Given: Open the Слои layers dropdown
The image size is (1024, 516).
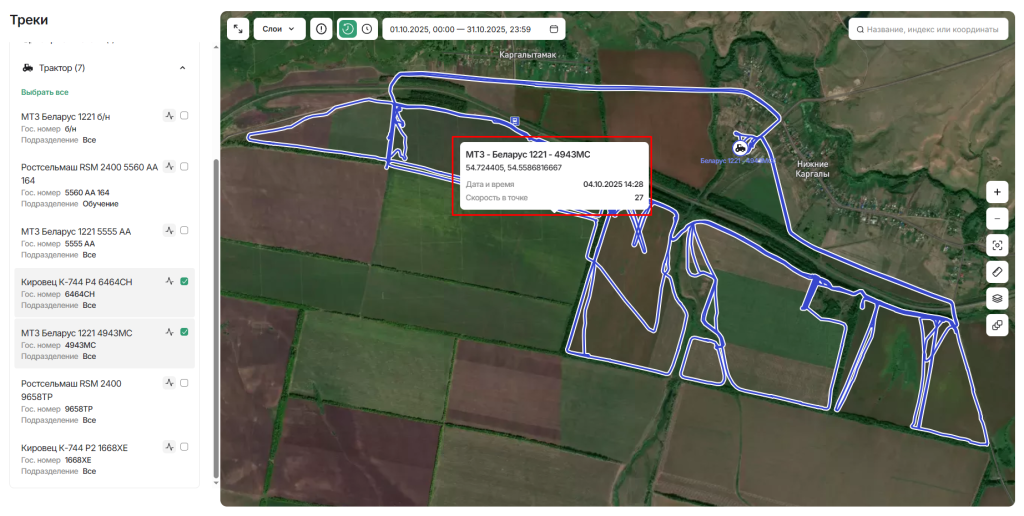Looking at the screenshot, I should coord(279,29).
